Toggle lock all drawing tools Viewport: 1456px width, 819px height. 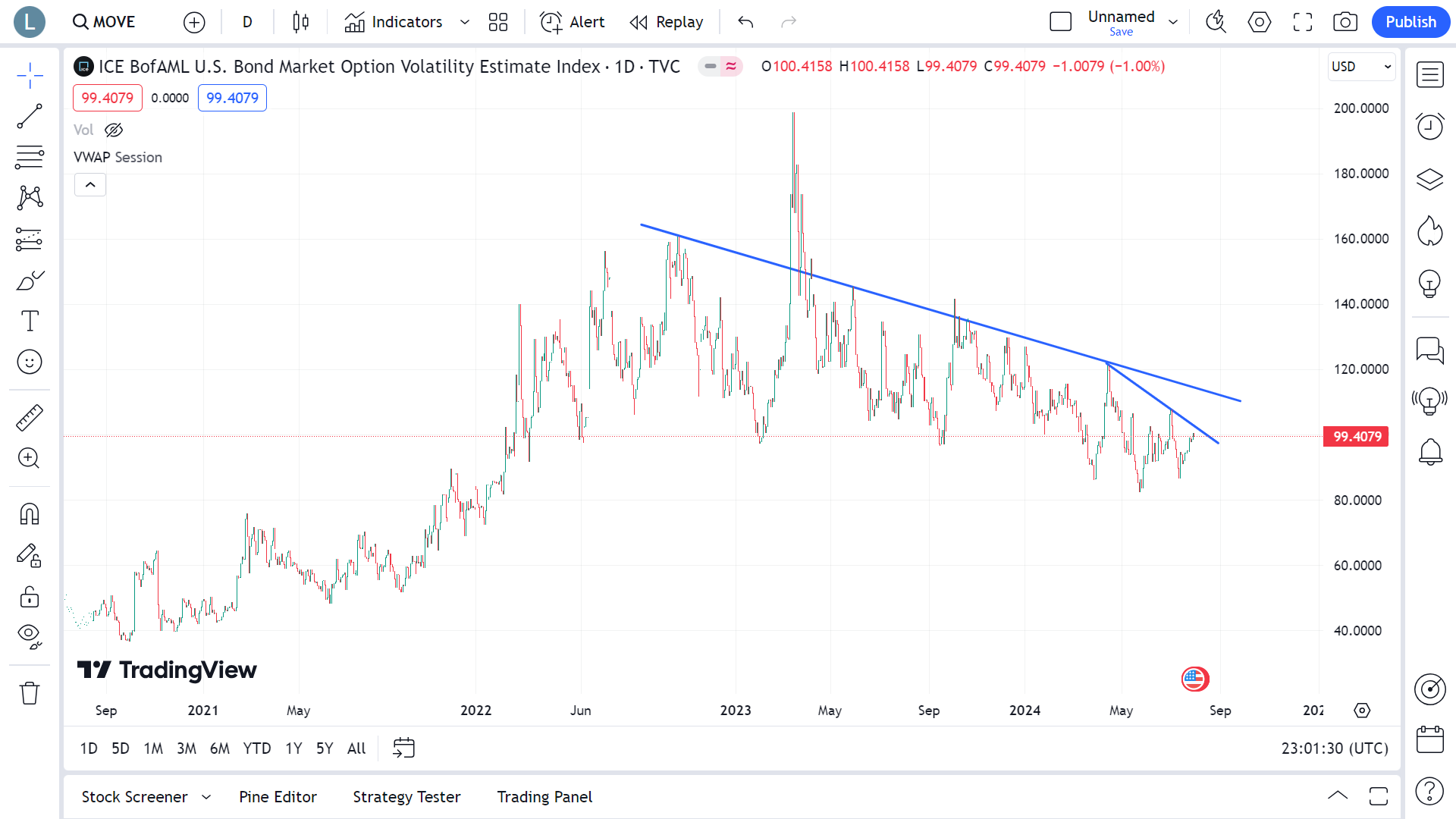point(30,597)
